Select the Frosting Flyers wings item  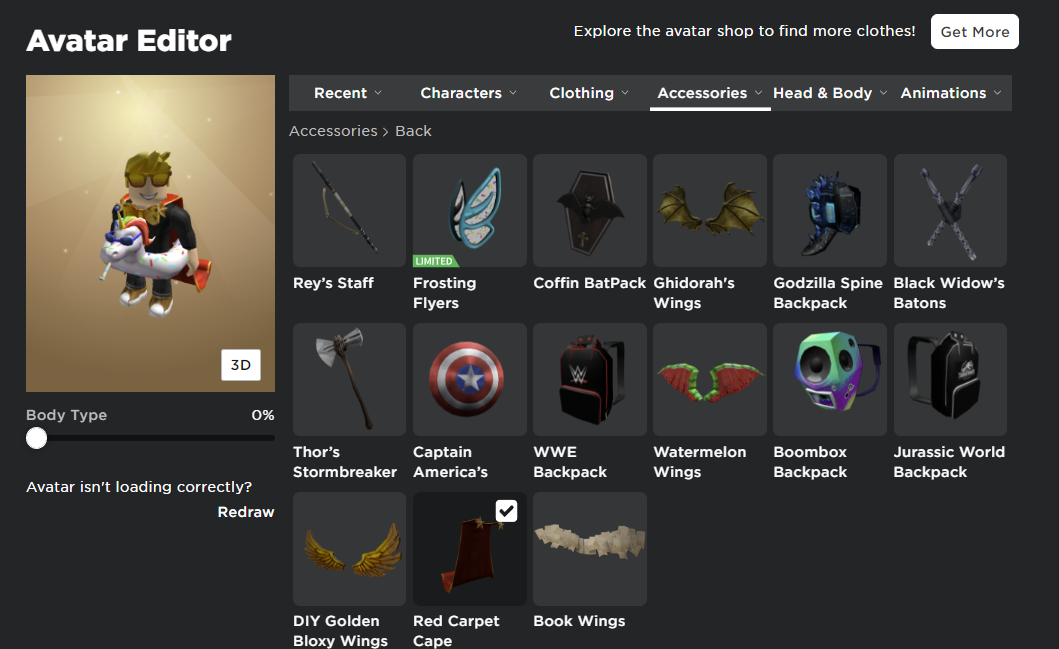[469, 210]
